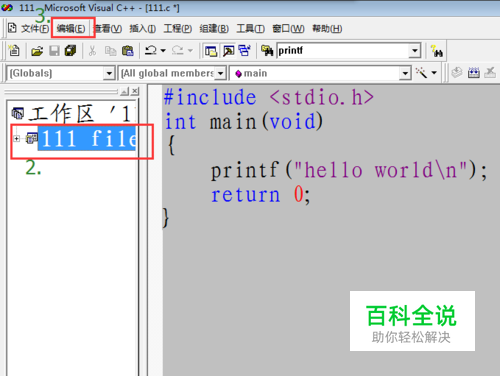Open the Undo history dropdown arrow
The image size is (500, 376).
coord(163,51)
